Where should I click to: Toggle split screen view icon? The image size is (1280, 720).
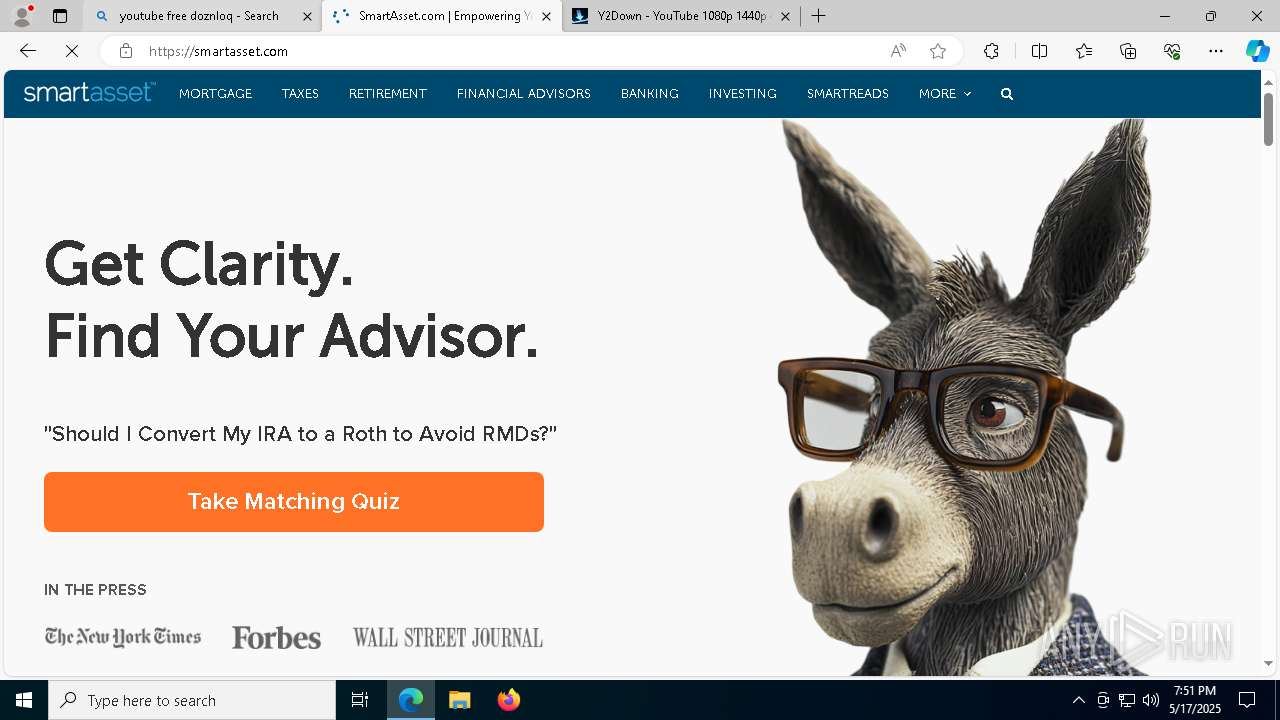[x=1039, y=51]
